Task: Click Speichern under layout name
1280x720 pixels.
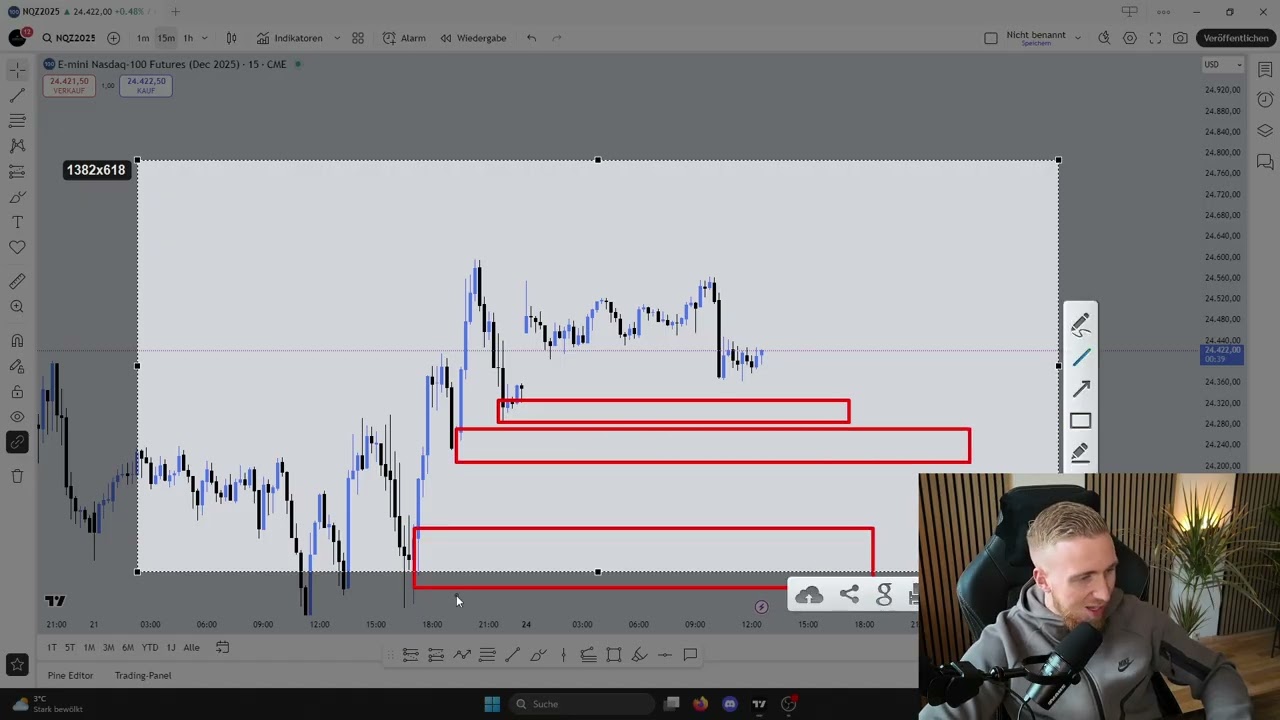Action: (x=1035, y=44)
